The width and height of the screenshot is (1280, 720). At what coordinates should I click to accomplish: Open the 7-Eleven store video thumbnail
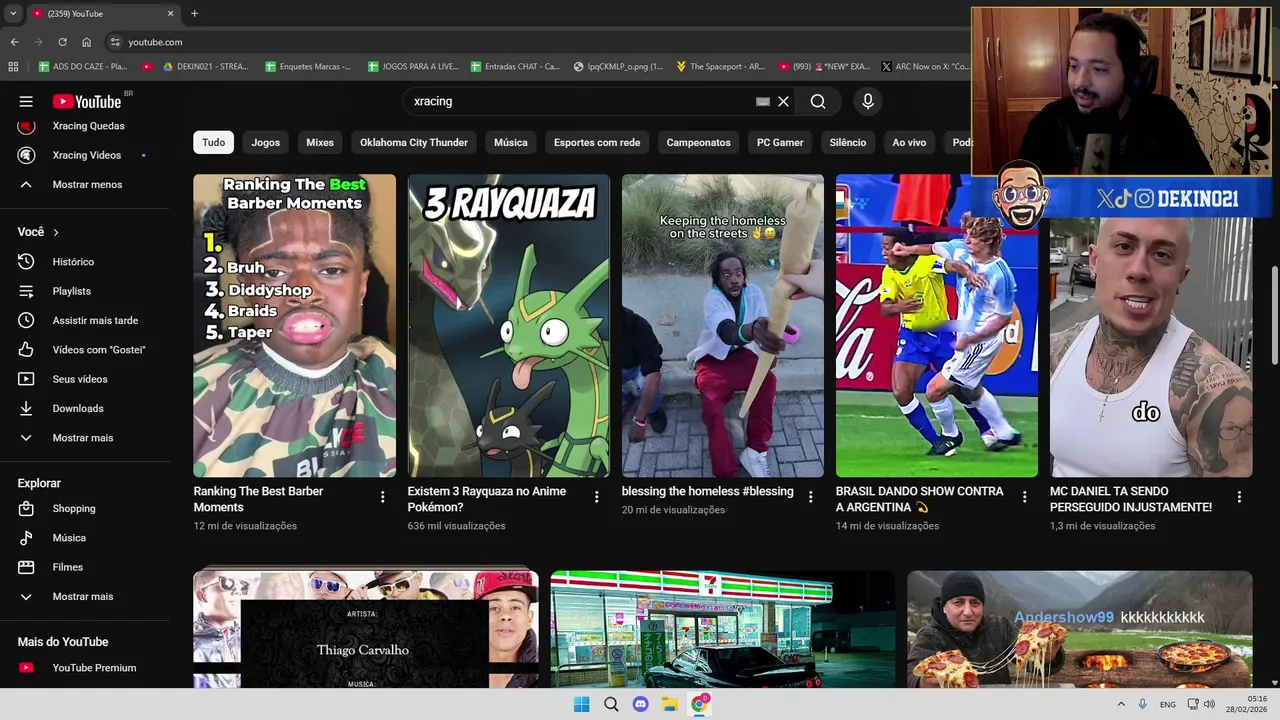[723, 629]
